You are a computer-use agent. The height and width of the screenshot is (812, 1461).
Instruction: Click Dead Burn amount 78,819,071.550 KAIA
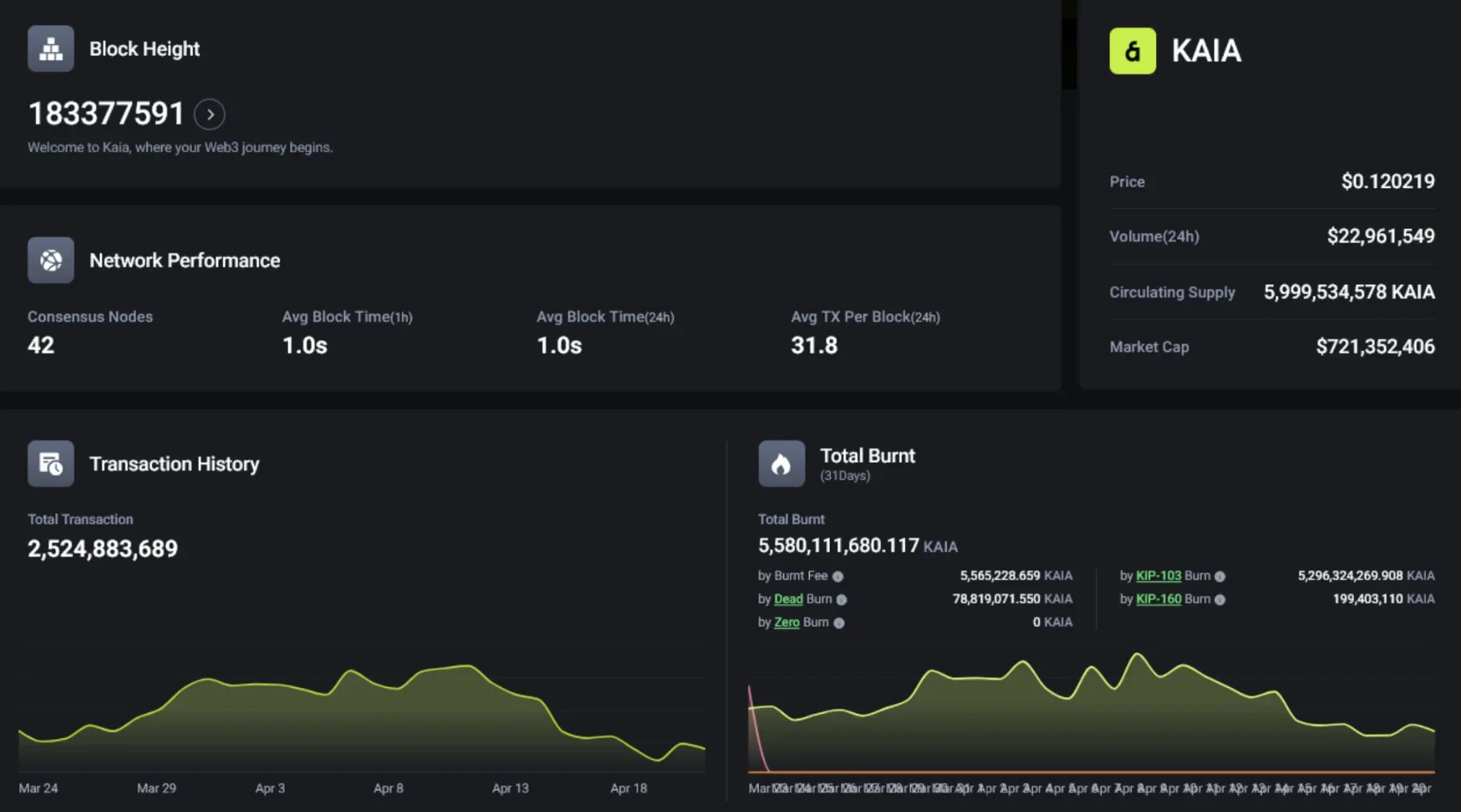point(1012,599)
